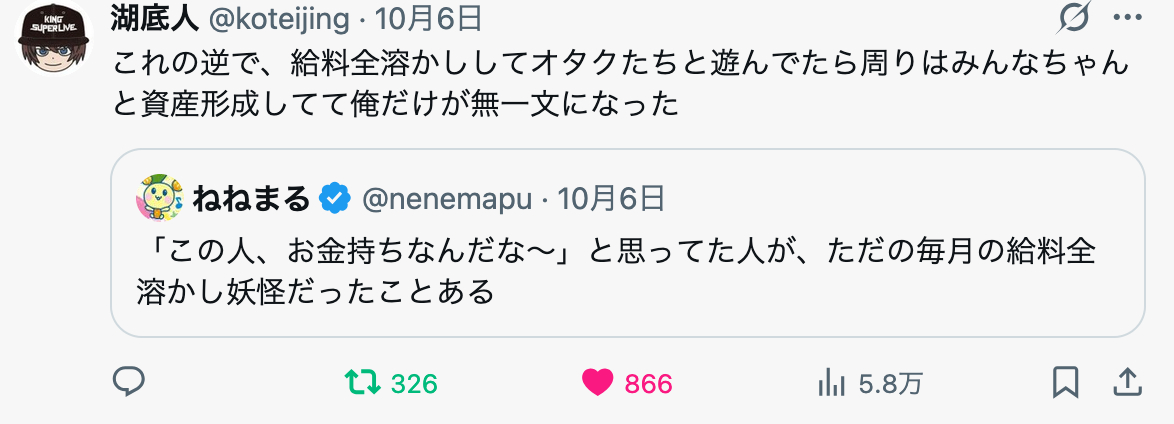Viewport: 1174px width, 424px height.
Task: Click the @nenemapu handle
Action: 446,198
